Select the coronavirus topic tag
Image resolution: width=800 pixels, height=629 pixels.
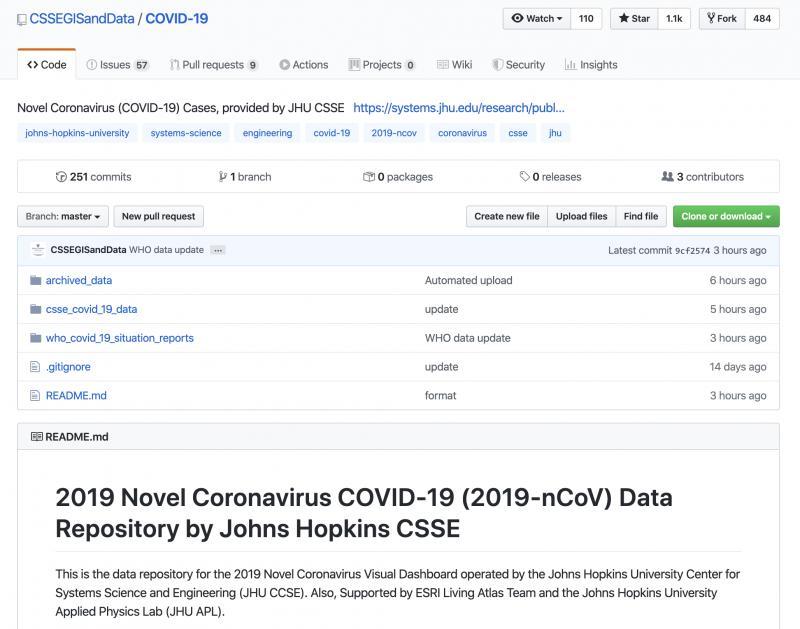click(462, 133)
